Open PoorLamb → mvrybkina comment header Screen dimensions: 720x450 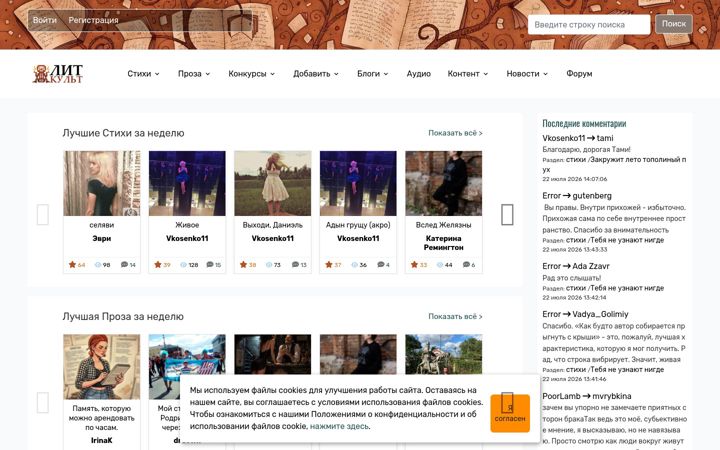point(587,396)
